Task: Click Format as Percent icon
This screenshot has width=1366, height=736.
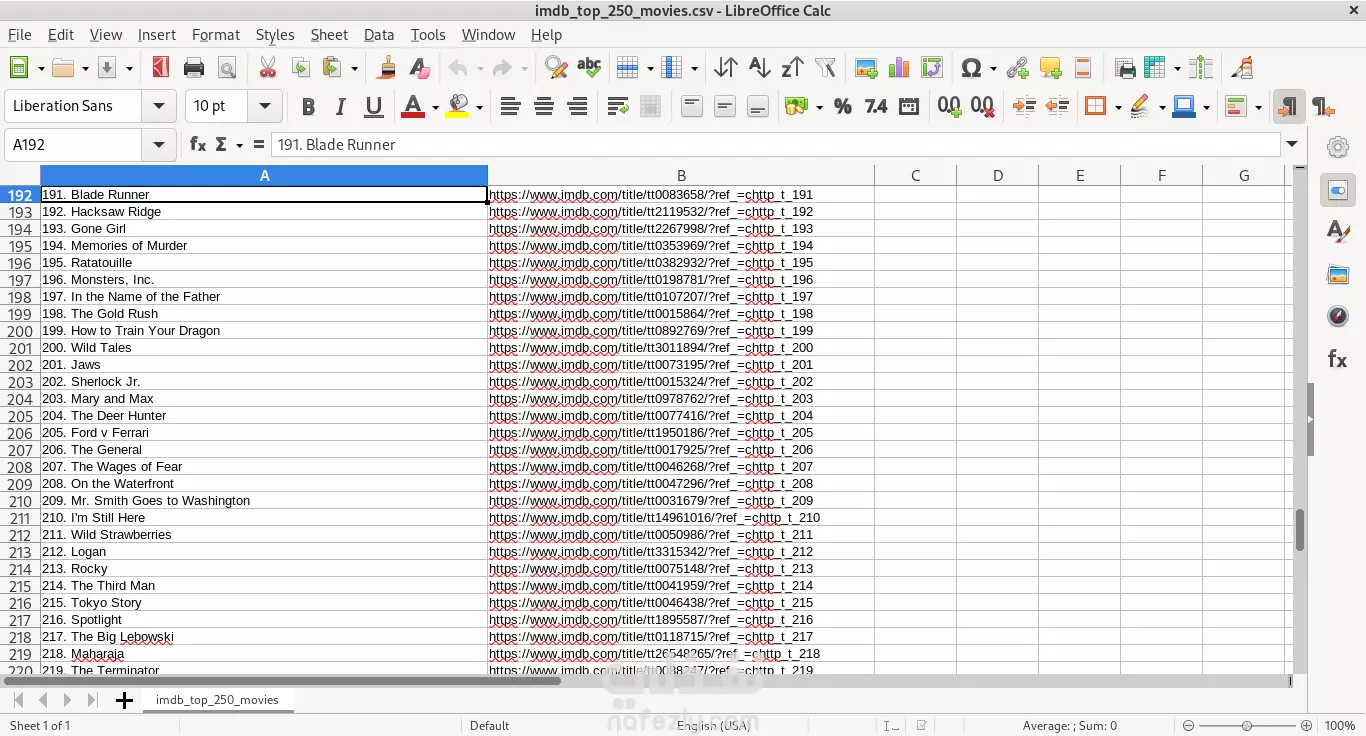Action: click(x=842, y=106)
